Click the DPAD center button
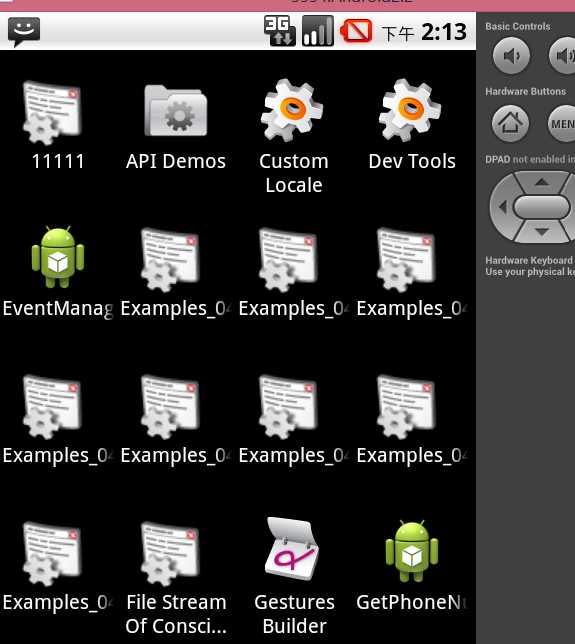 point(542,207)
